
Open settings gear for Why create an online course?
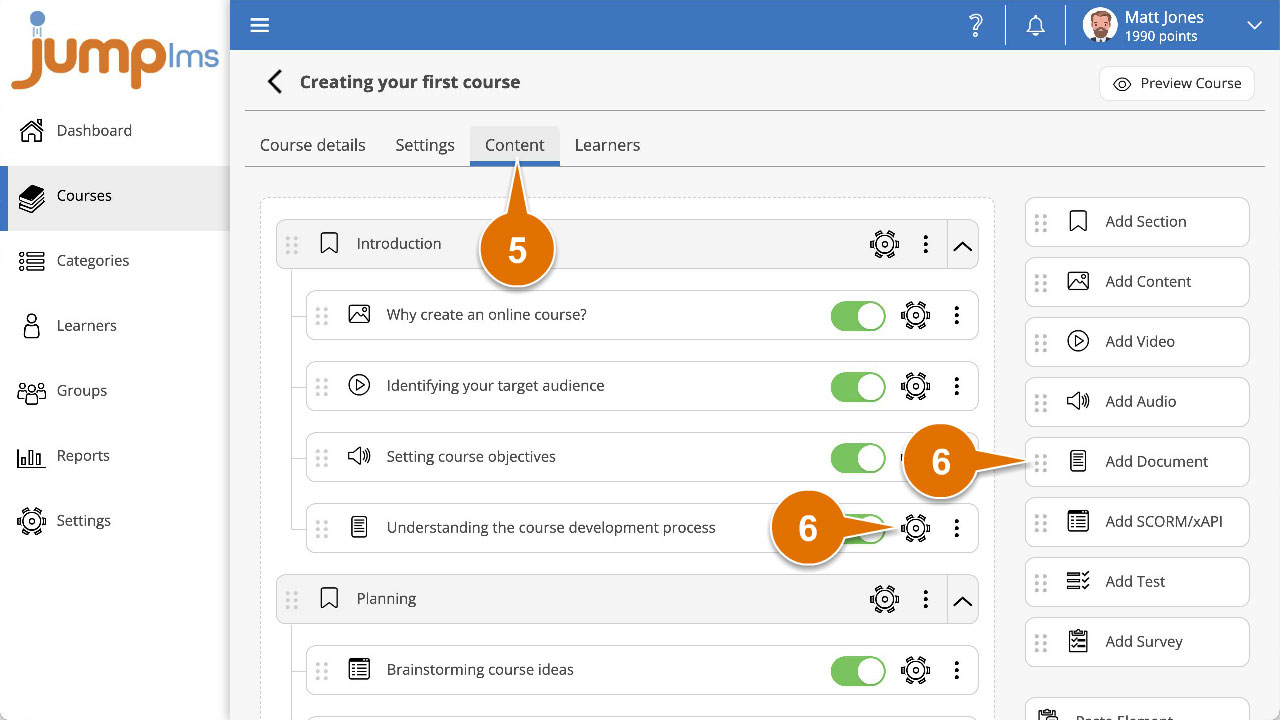pos(915,315)
